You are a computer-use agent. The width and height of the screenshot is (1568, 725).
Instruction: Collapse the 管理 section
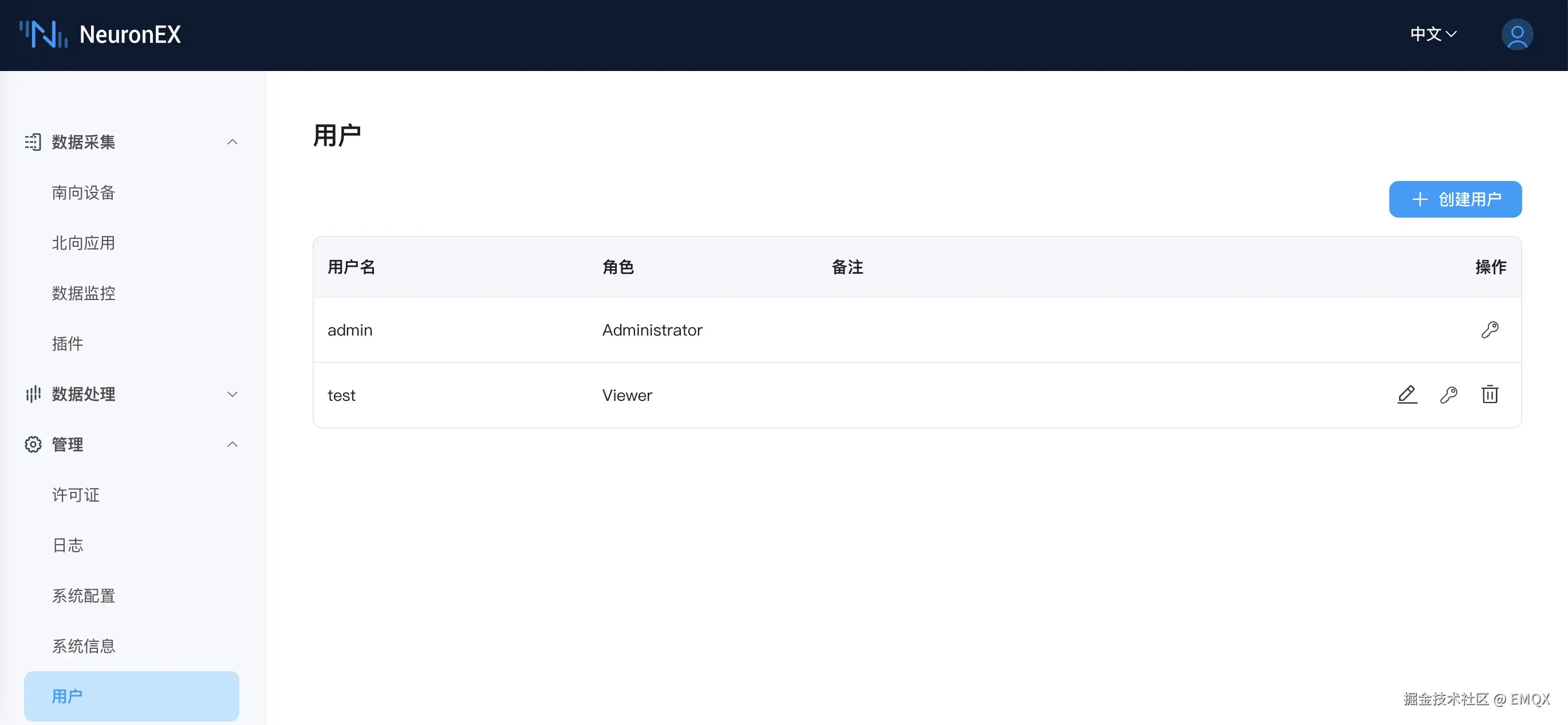[x=232, y=444]
